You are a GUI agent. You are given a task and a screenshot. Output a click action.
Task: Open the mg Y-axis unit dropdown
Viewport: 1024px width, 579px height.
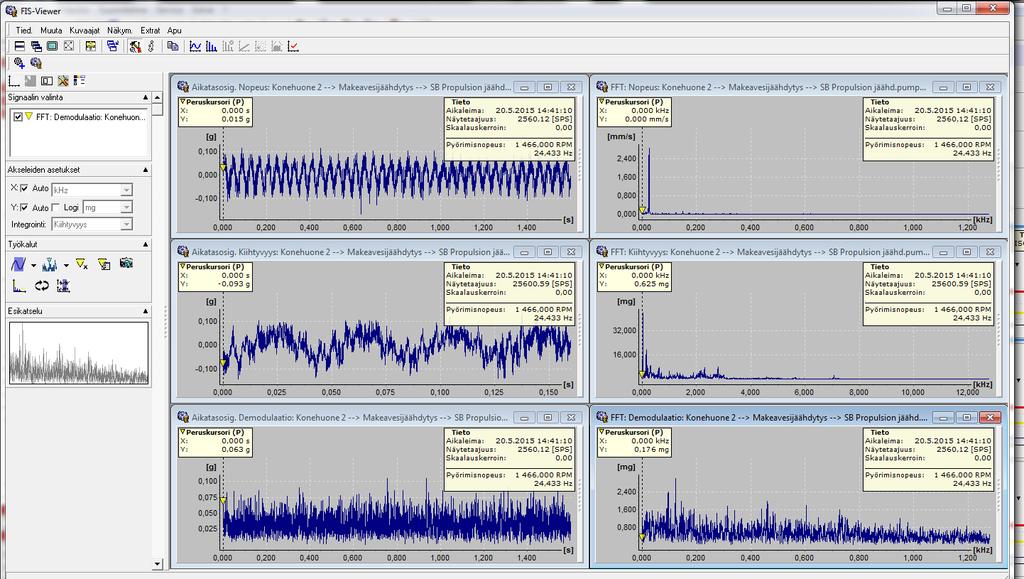126,208
